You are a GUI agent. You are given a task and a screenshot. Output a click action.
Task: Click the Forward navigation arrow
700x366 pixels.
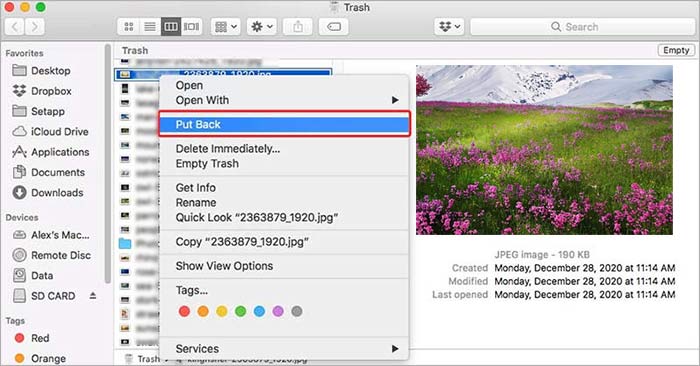point(35,27)
